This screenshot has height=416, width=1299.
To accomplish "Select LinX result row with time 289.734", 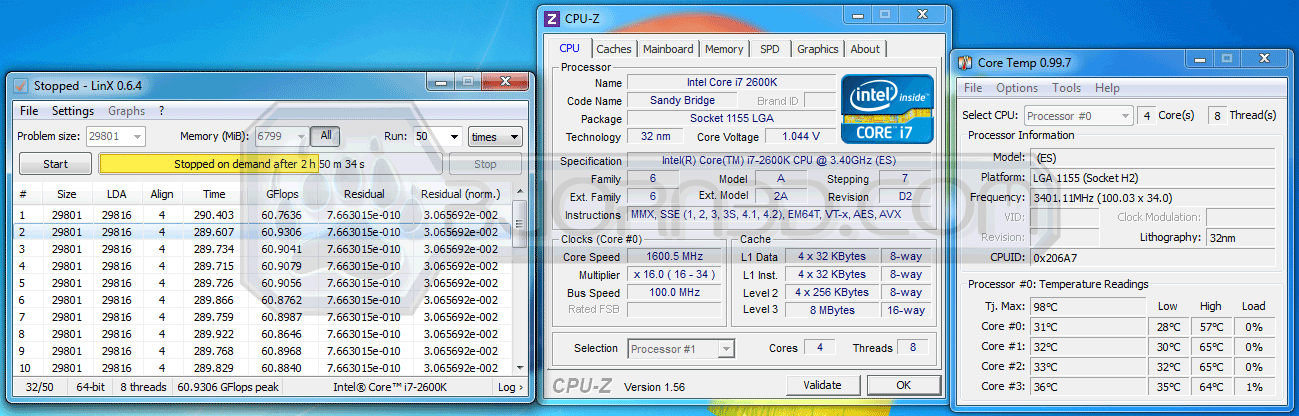I will pyautogui.click(x=264, y=249).
